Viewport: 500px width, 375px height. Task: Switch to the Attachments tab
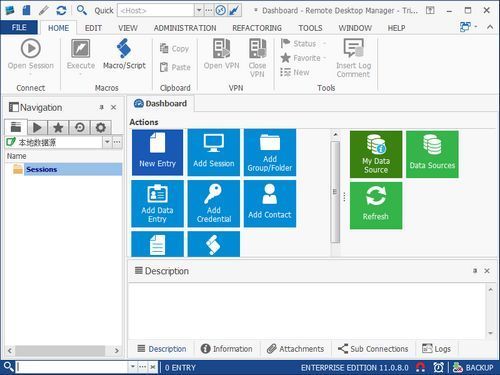(x=296, y=349)
